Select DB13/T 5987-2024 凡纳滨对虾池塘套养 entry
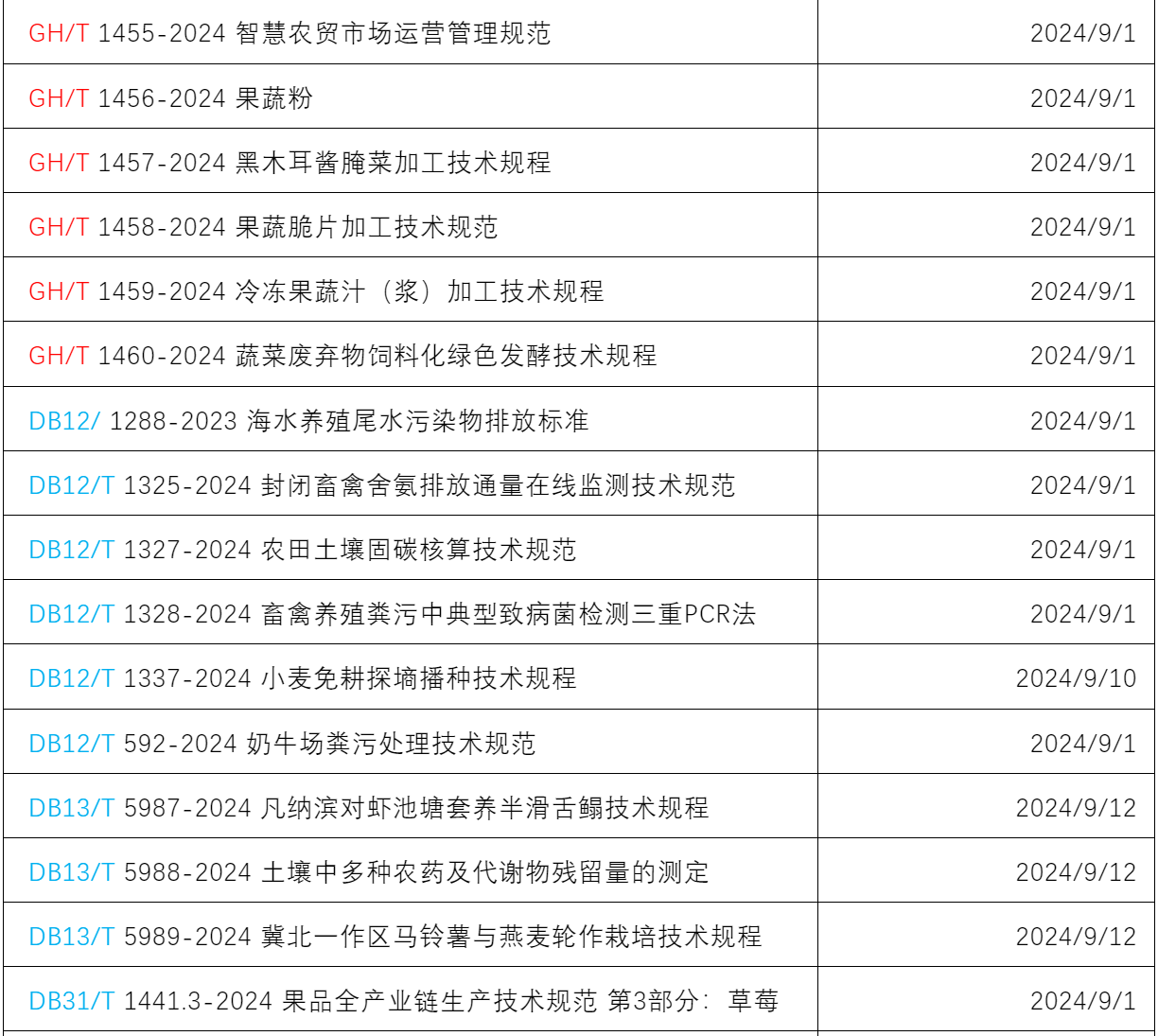1158x1036 pixels. 369,808
